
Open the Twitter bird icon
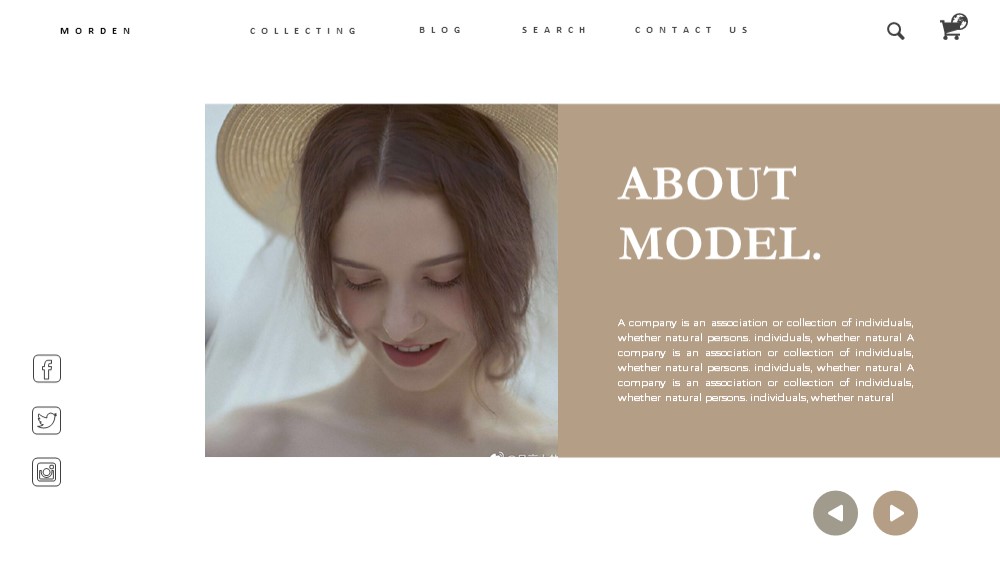[47, 420]
